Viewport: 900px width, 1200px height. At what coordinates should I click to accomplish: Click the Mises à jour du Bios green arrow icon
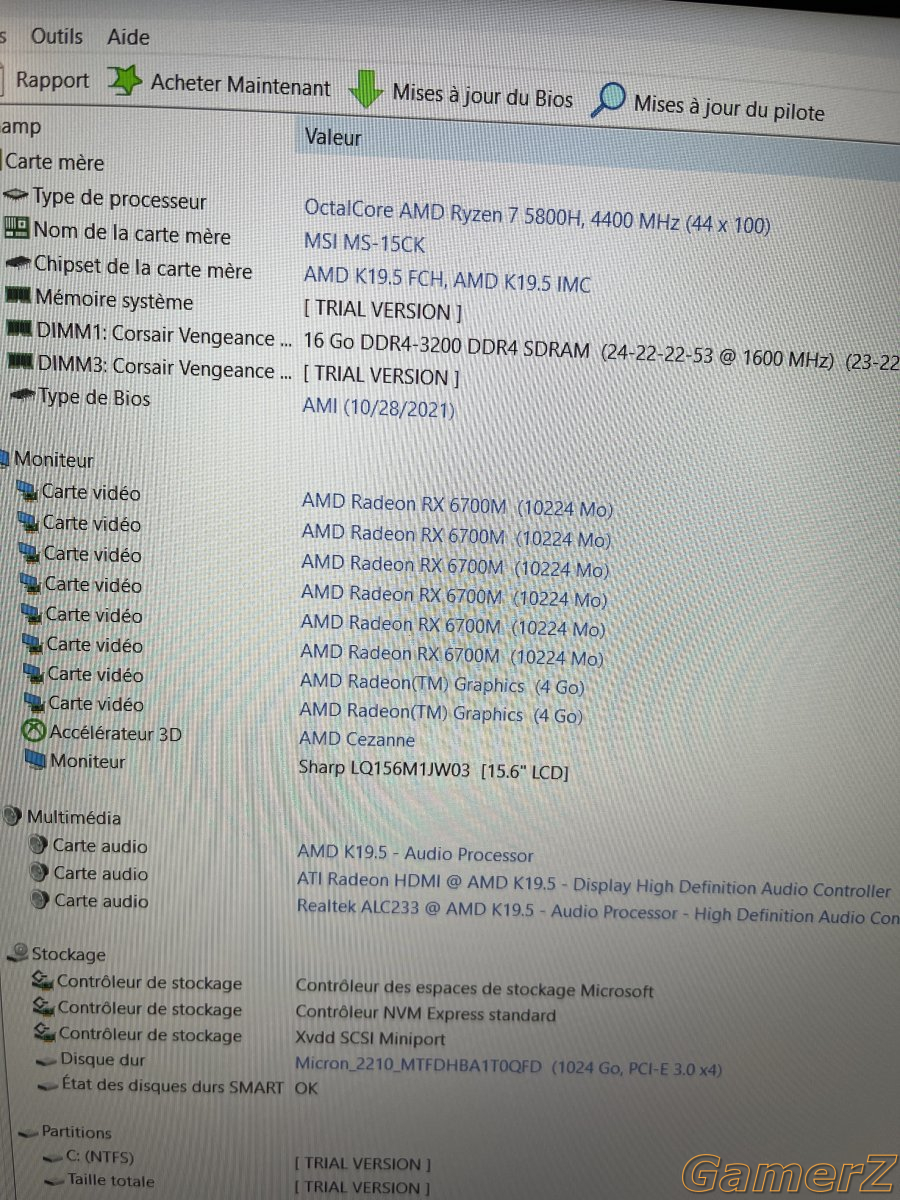[x=366, y=89]
